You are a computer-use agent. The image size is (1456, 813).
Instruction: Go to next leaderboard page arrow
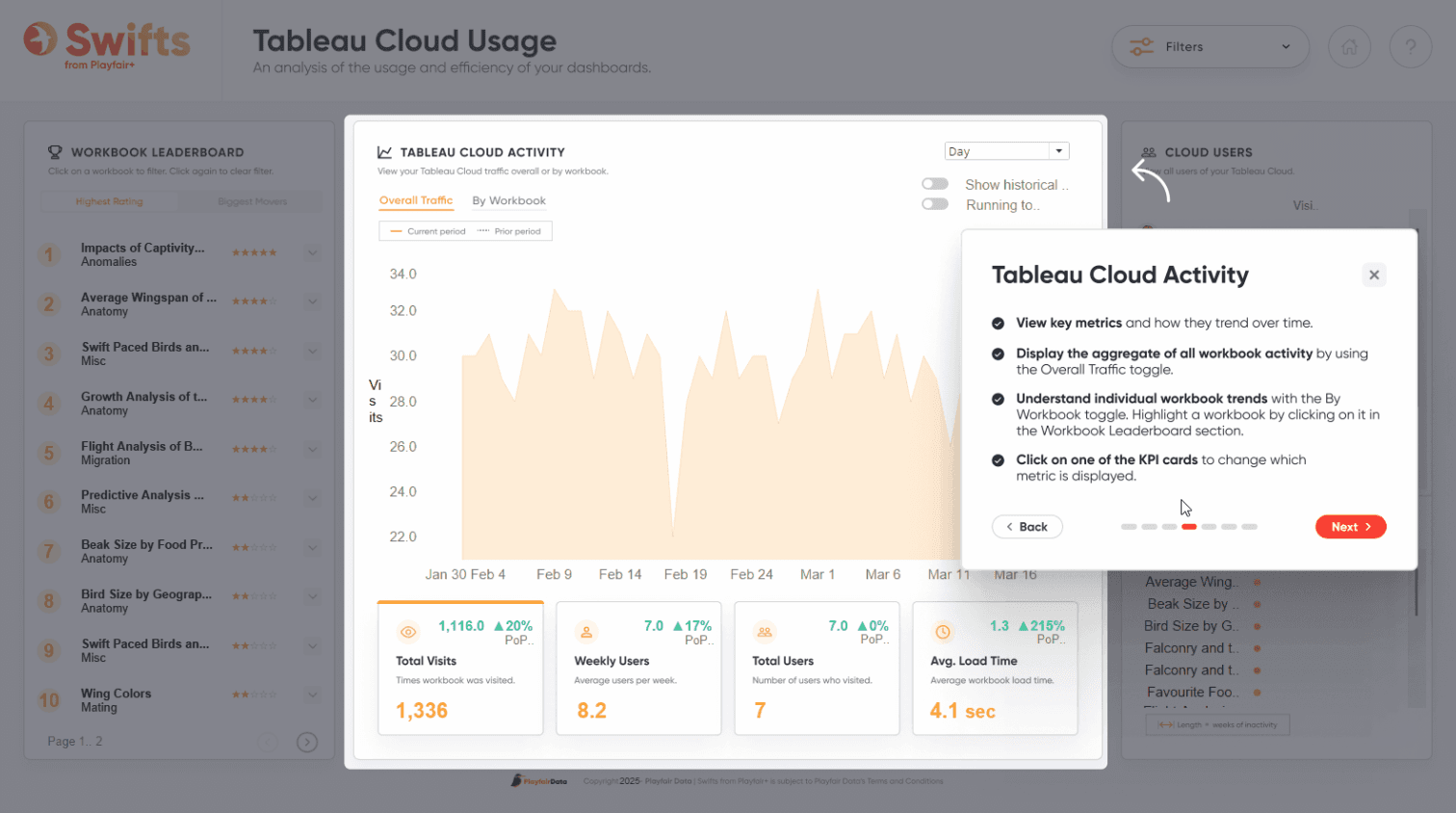(x=307, y=742)
